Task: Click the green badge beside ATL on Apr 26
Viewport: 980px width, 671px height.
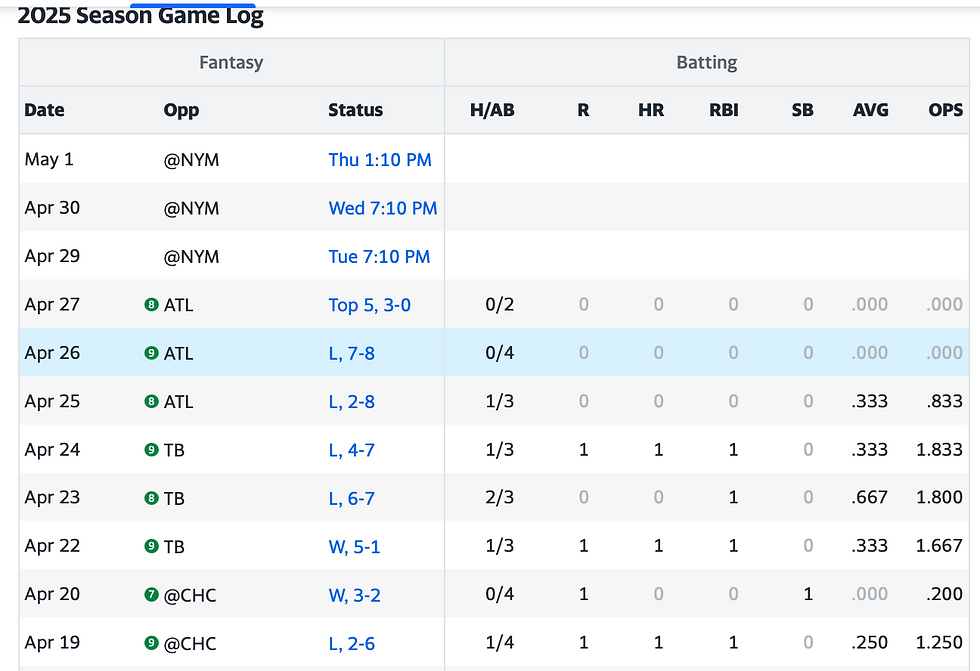Action: coord(151,353)
